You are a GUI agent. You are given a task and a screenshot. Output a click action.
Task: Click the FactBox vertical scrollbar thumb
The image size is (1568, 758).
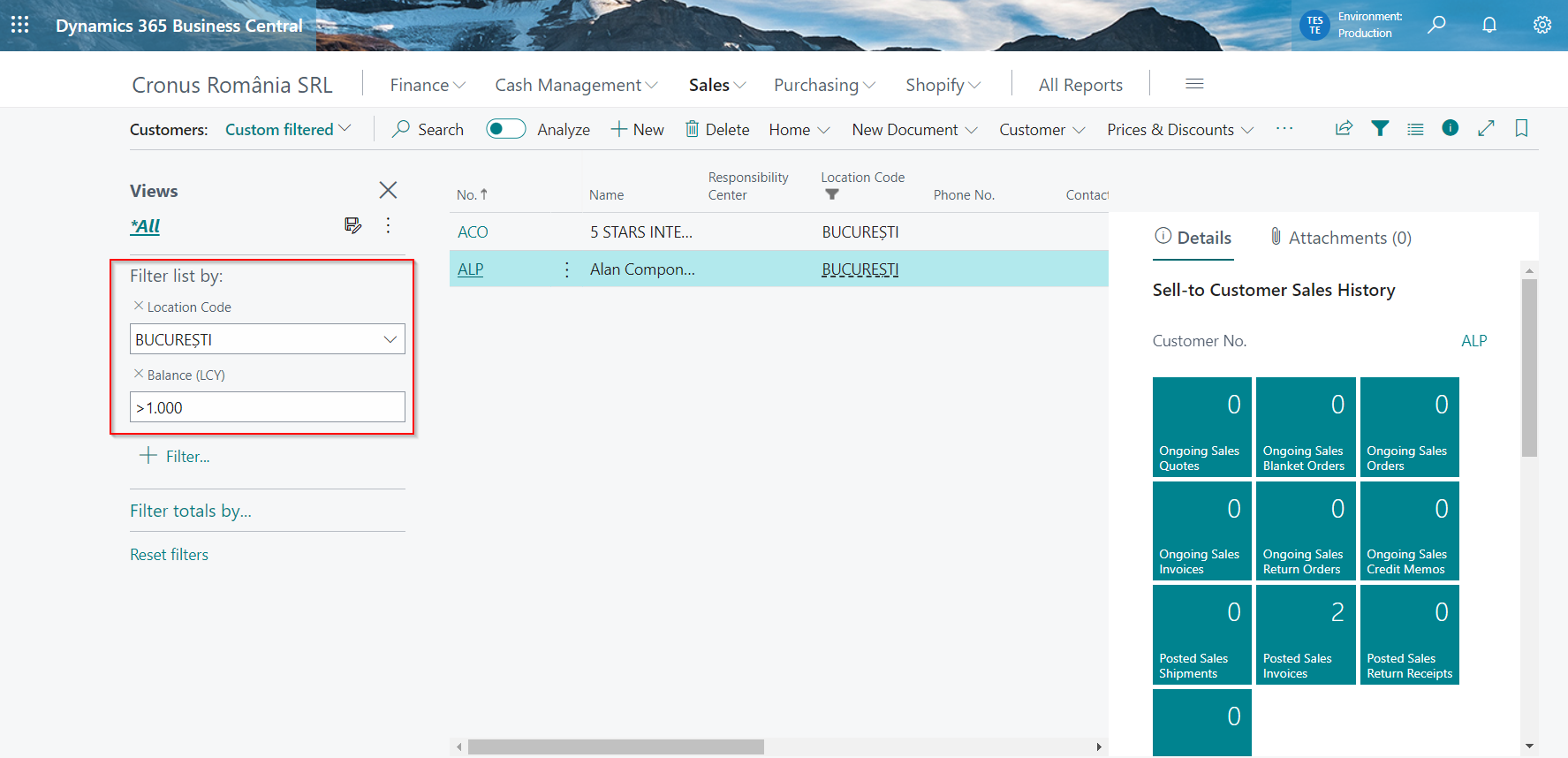pos(1529,368)
